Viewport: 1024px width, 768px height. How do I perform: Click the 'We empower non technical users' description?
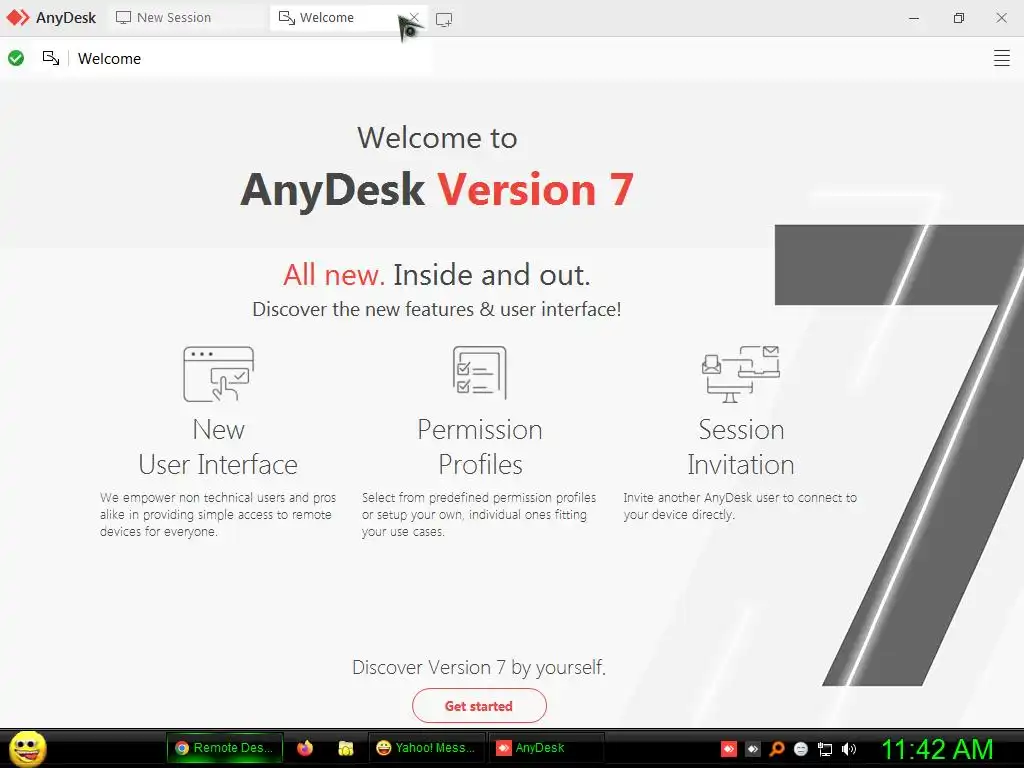coord(218,515)
